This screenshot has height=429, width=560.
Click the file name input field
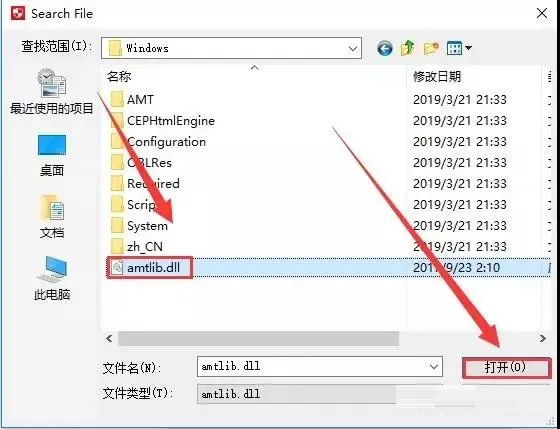tap(320, 366)
